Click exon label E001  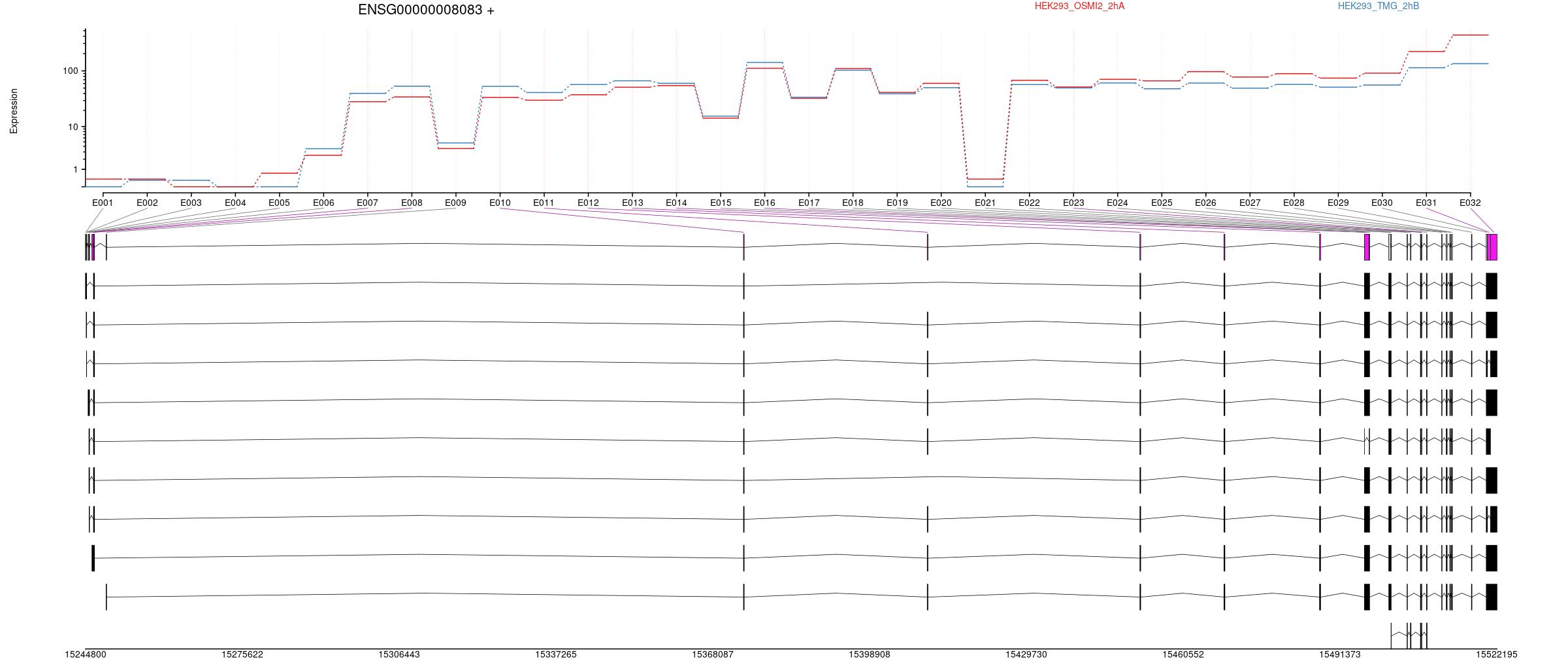click(x=103, y=203)
